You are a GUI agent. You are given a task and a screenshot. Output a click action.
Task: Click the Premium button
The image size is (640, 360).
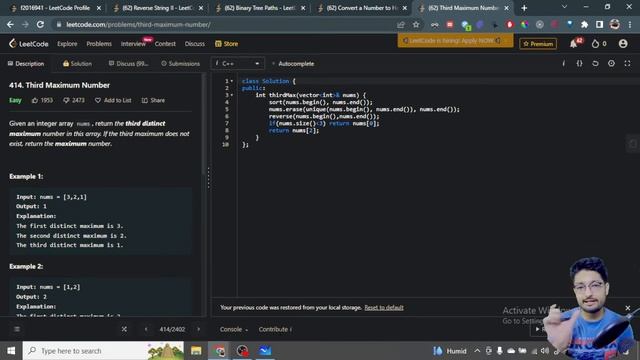click(538, 44)
